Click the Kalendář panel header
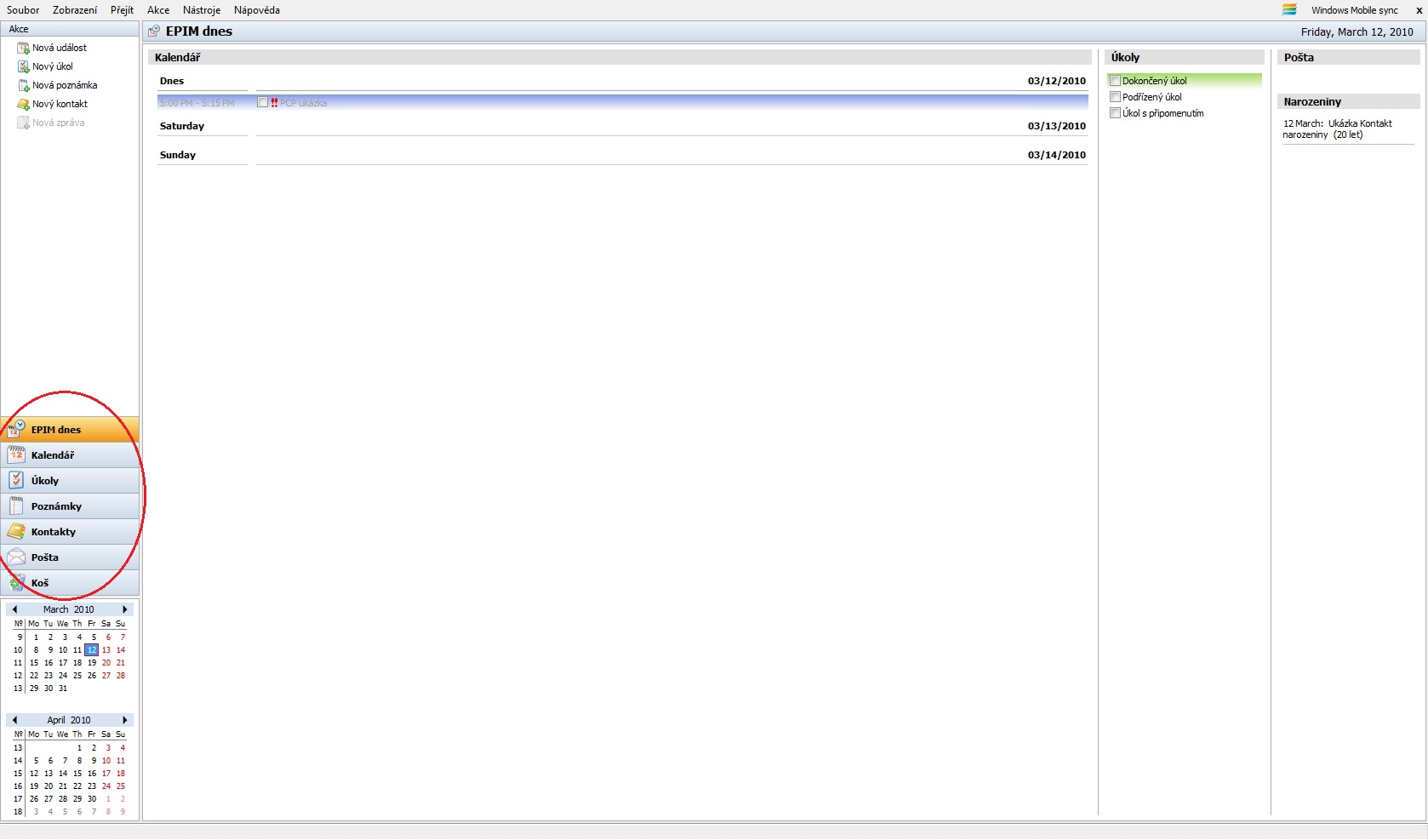 tap(620, 57)
